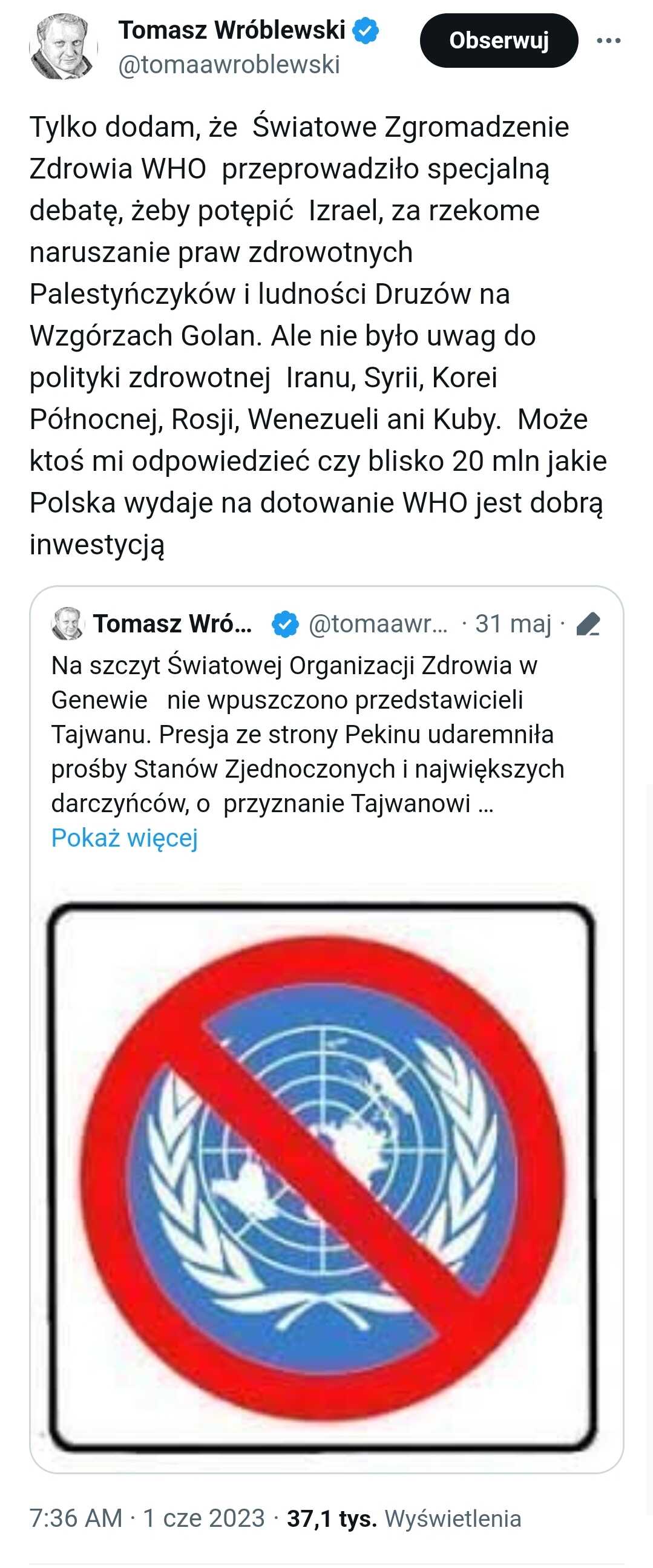Open the 31 maj date of quoted tweet
The width and height of the screenshot is (653, 1568).
coord(513,624)
